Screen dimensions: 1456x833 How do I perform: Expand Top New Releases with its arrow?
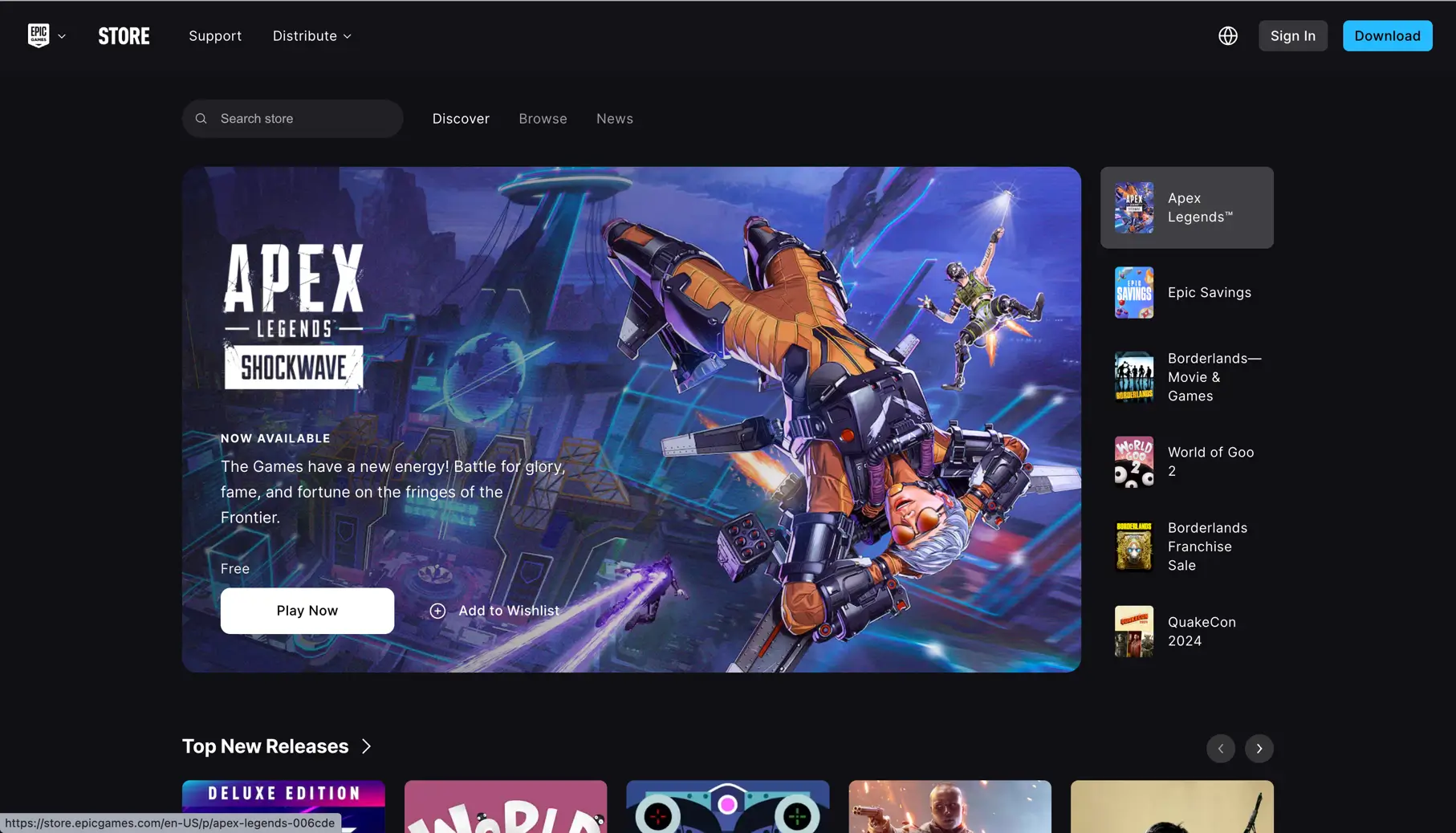click(x=366, y=746)
